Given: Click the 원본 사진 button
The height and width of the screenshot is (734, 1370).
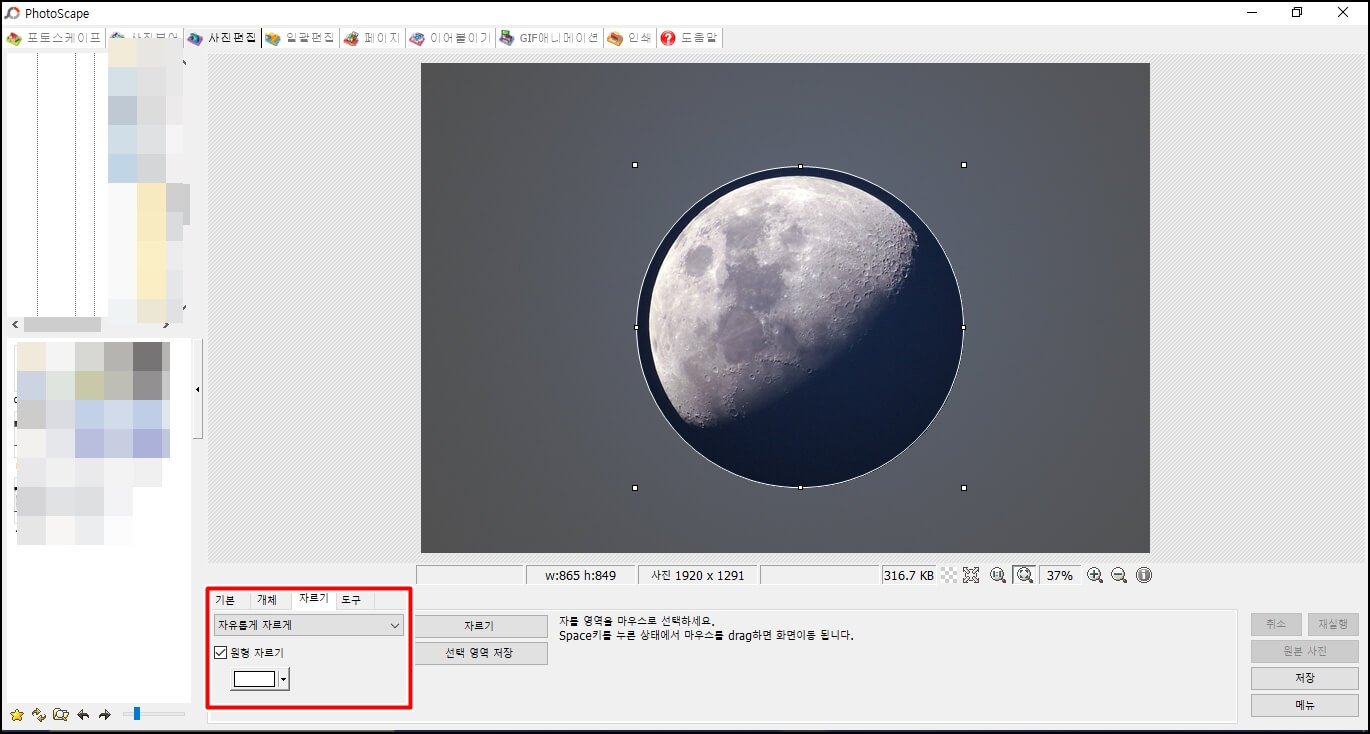Looking at the screenshot, I should coord(1305,651).
